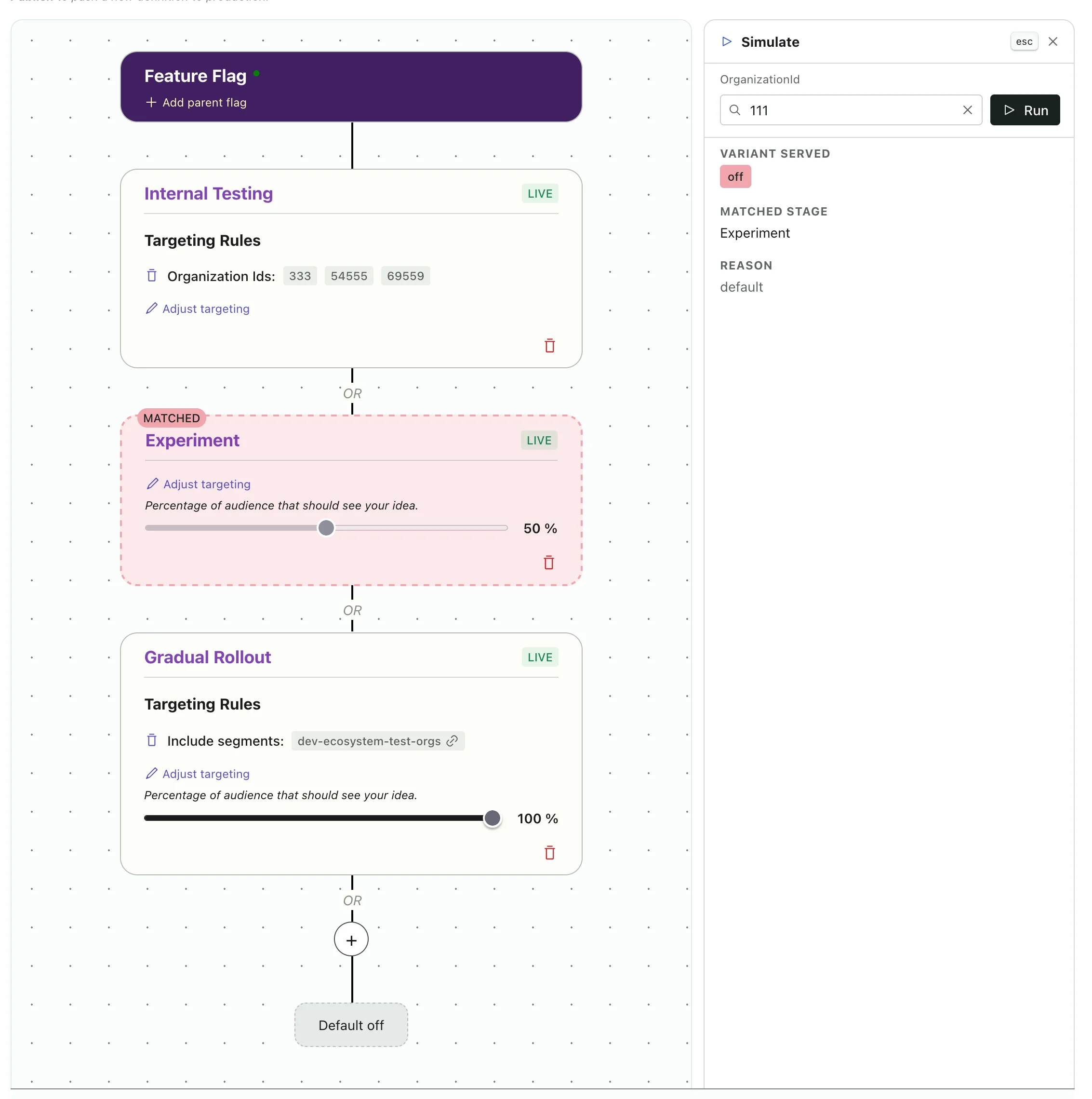Focus the OrganizationId input field

click(851, 110)
